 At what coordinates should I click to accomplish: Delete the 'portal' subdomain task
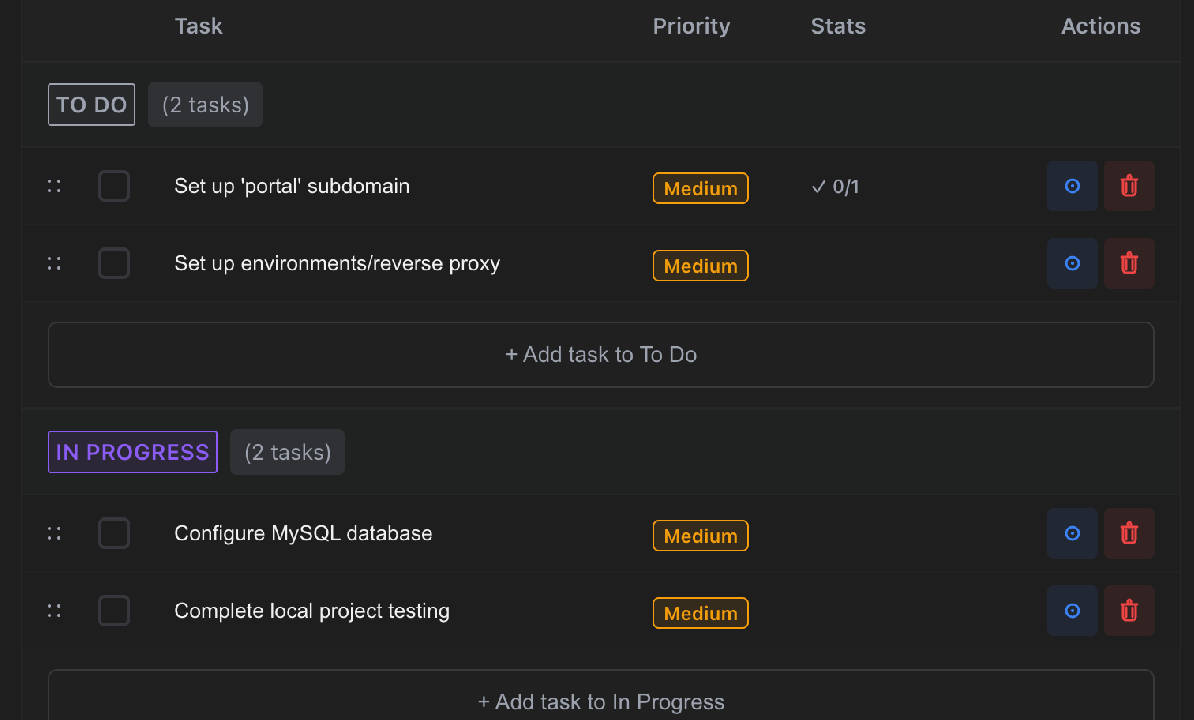click(x=1129, y=186)
